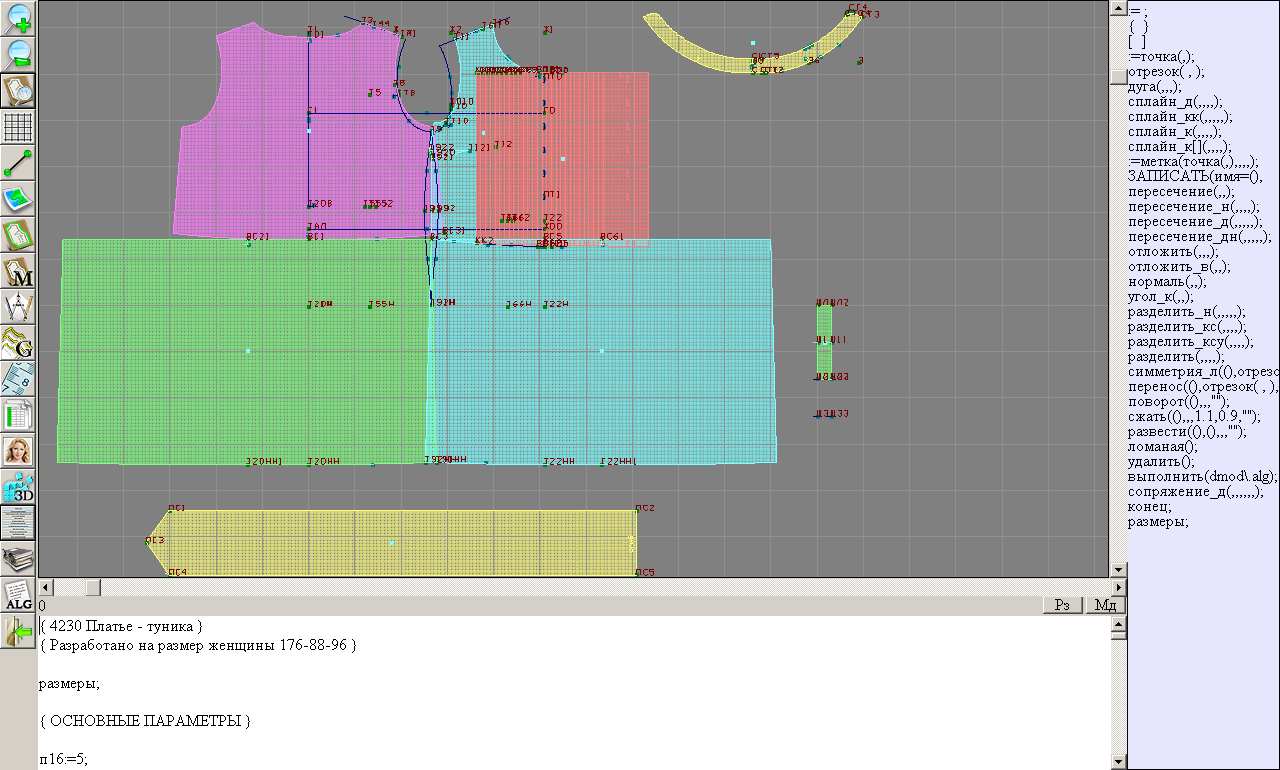Select the compass divider tool icon
The height and width of the screenshot is (770, 1280).
click(19, 307)
